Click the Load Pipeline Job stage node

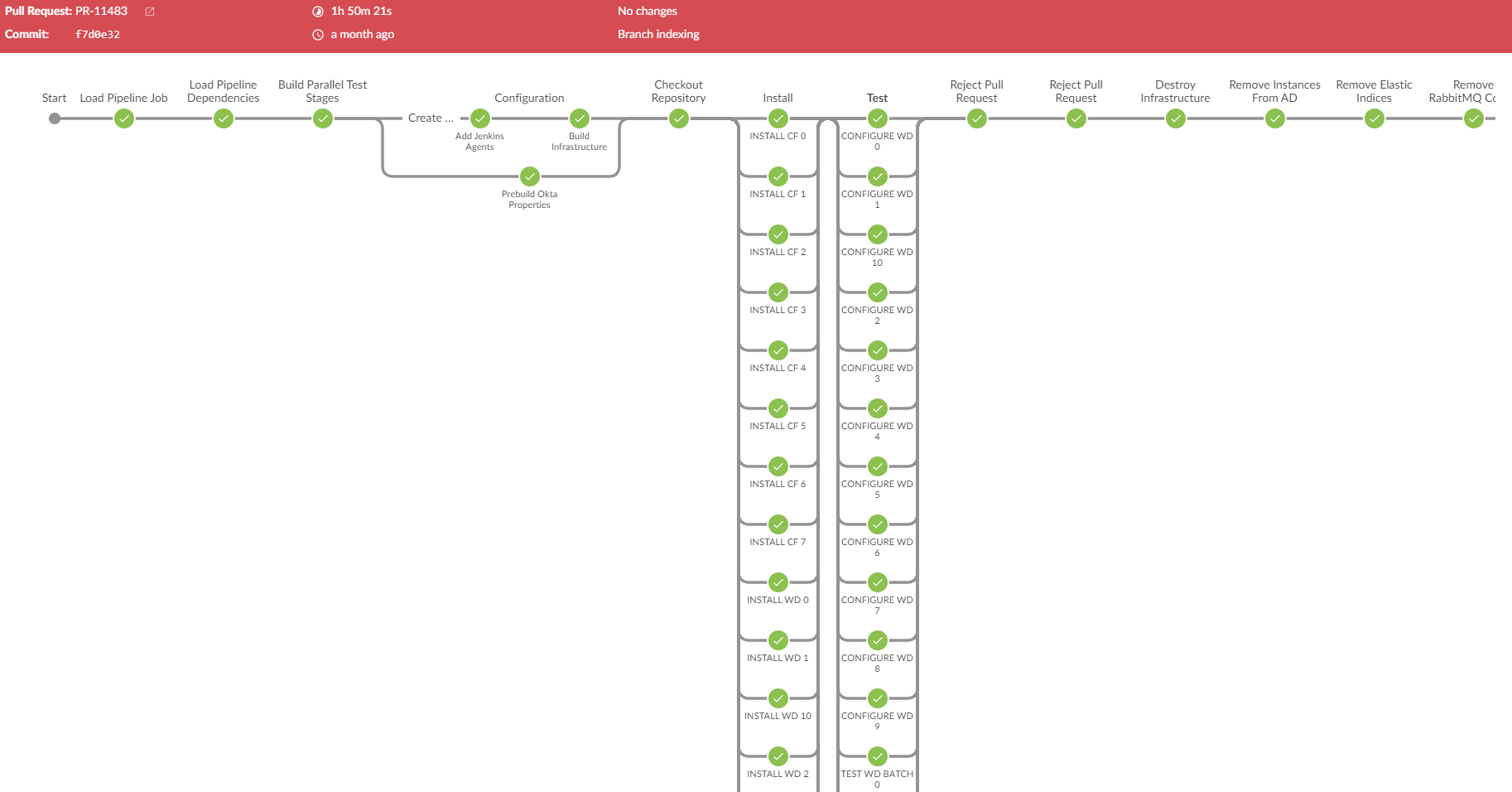(x=124, y=118)
